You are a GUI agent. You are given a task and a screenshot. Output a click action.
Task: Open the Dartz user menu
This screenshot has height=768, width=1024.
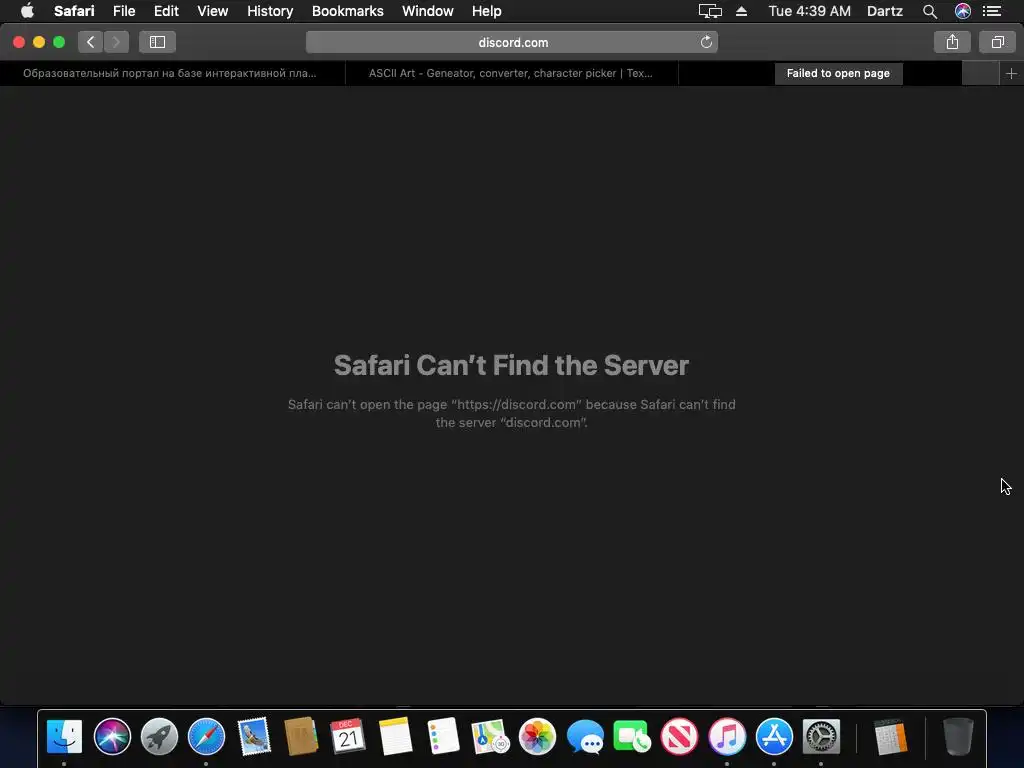click(884, 11)
